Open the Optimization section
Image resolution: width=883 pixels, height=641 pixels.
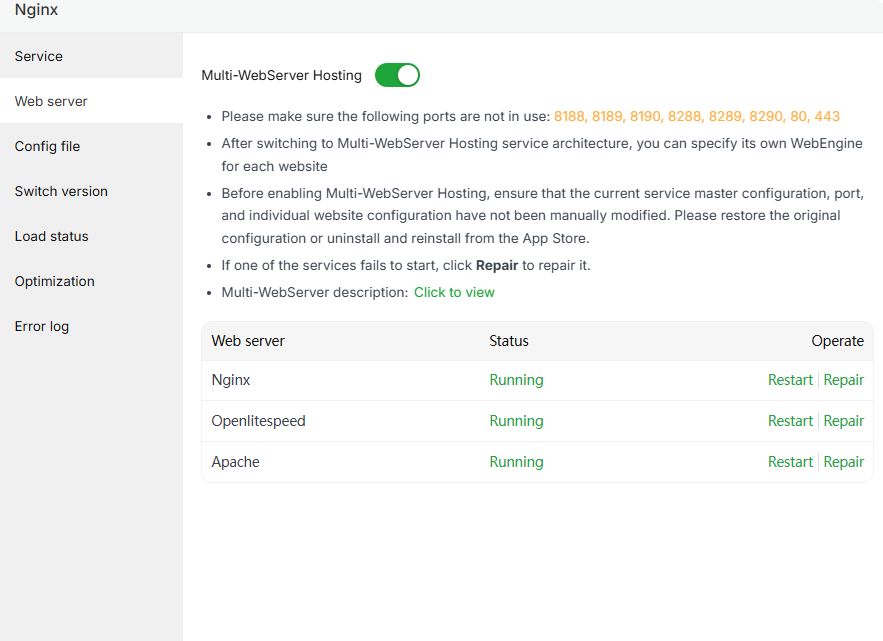(x=55, y=281)
